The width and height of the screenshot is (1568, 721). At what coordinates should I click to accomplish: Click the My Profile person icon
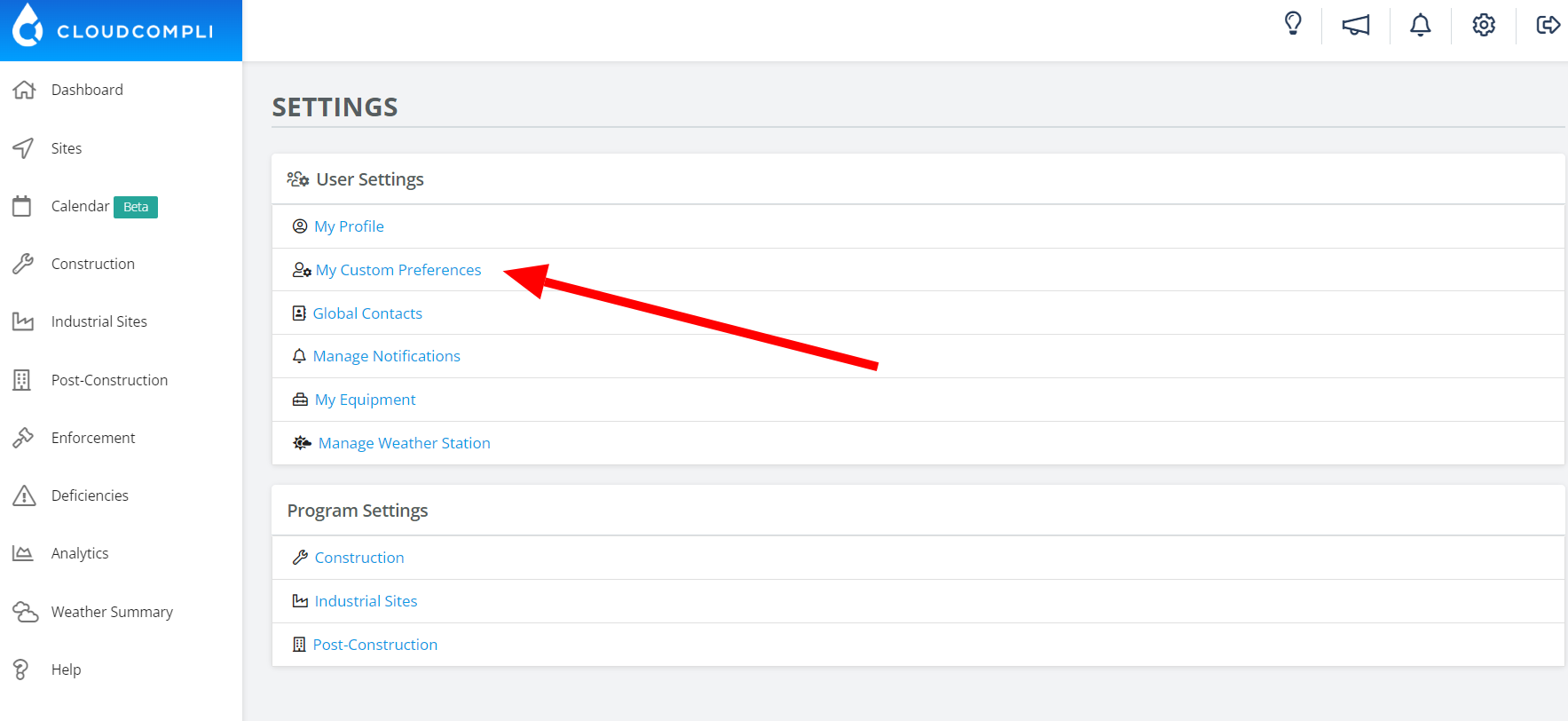tap(300, 226)
